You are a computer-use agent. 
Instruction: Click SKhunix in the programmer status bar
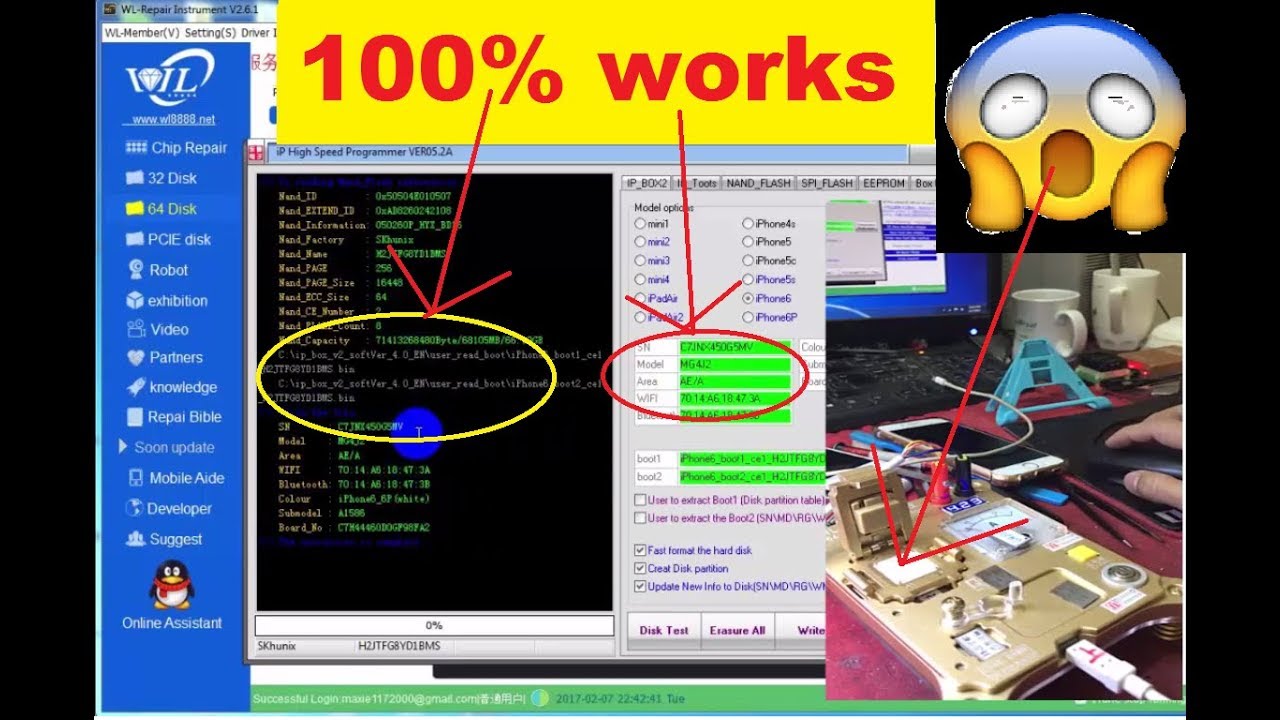277,646
